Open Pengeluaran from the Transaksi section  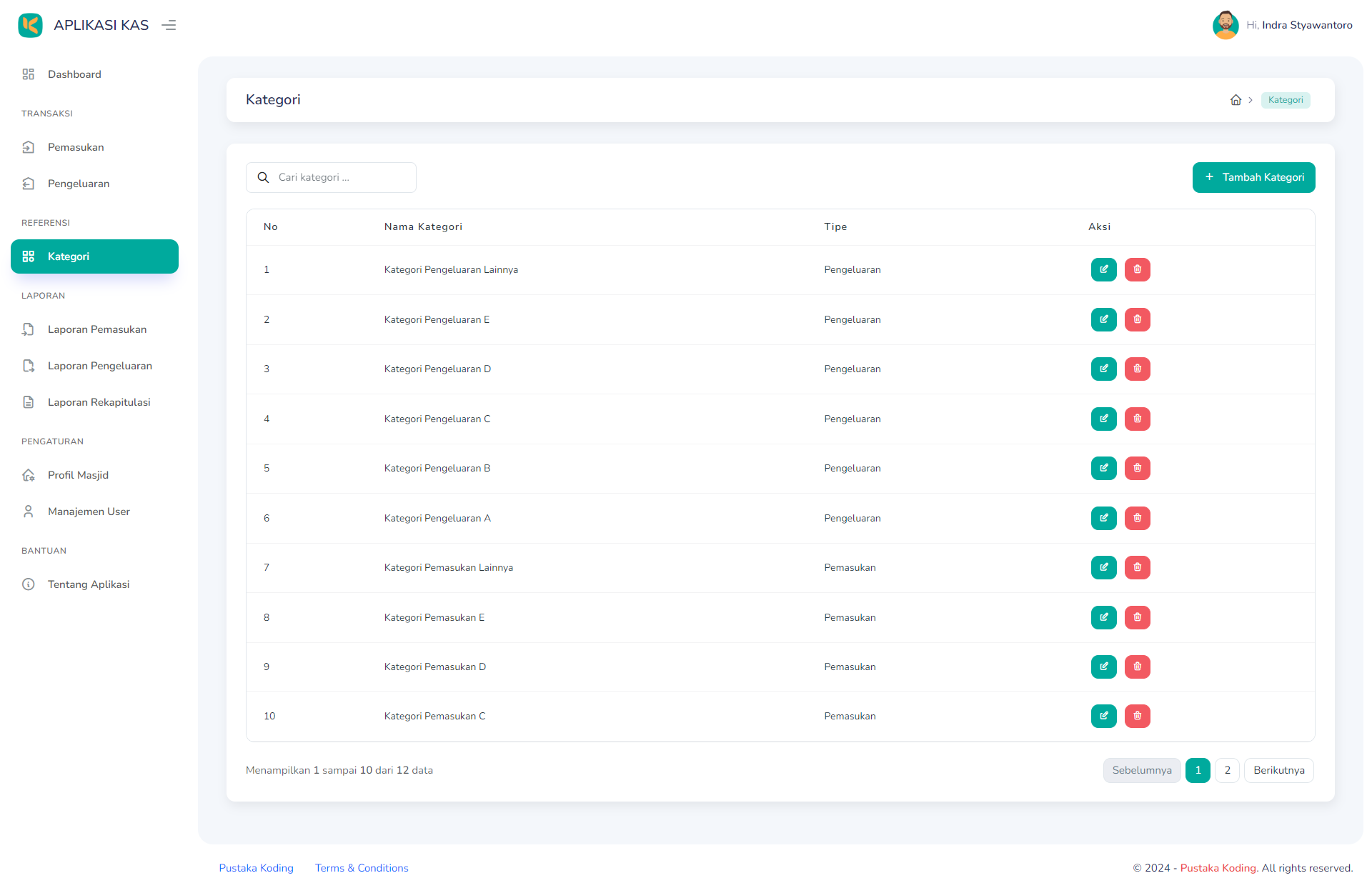79,183
